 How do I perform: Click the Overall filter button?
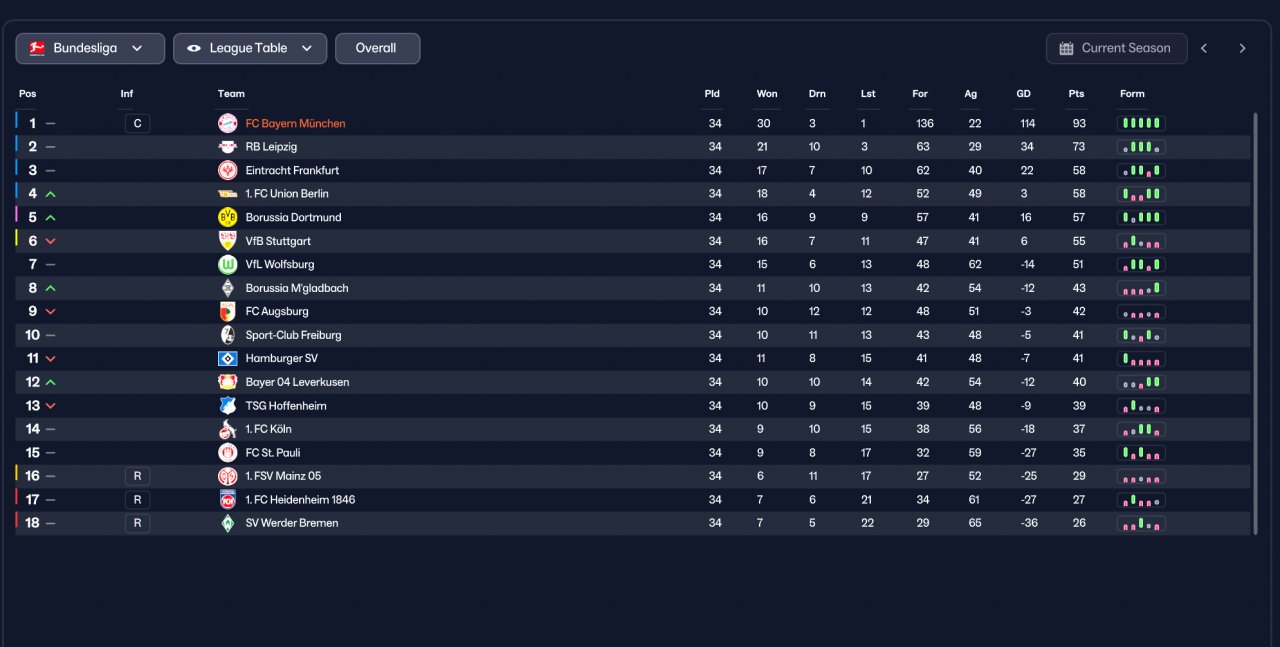[377, 48]
